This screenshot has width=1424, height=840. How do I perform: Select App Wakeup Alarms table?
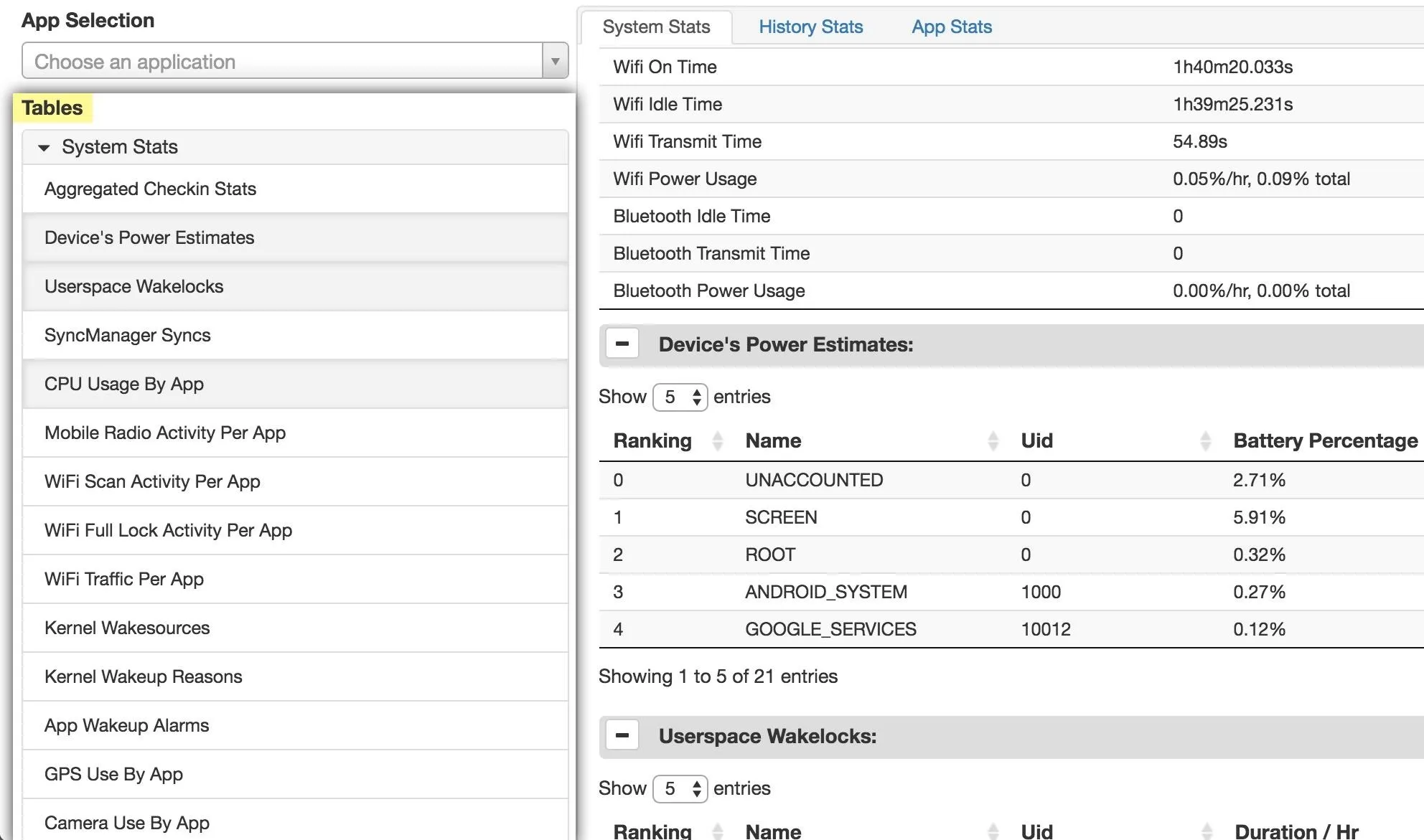point(295,725)
